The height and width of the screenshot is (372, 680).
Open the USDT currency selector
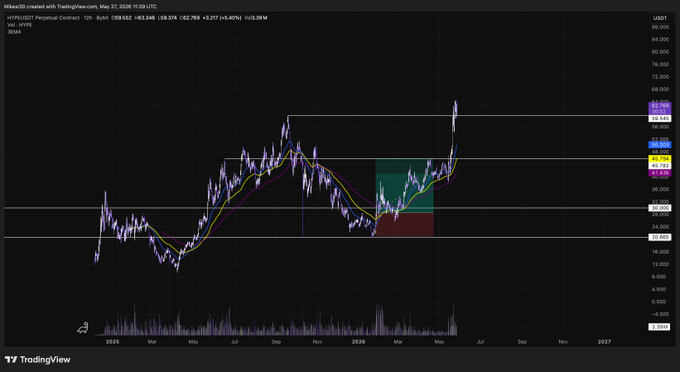click(660, 18)
